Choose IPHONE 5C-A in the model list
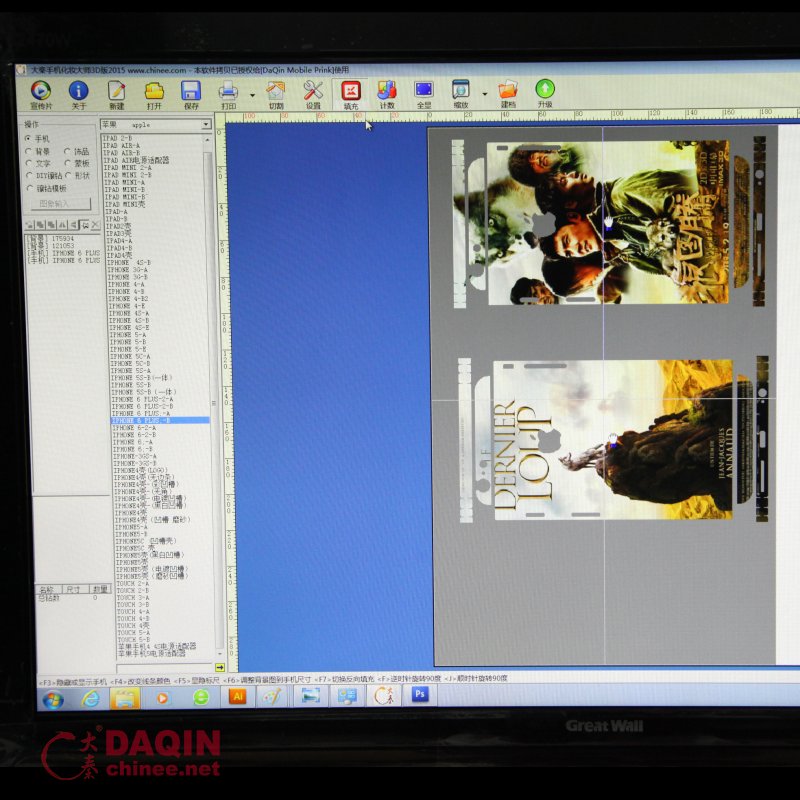 click(x=130, y=356)
